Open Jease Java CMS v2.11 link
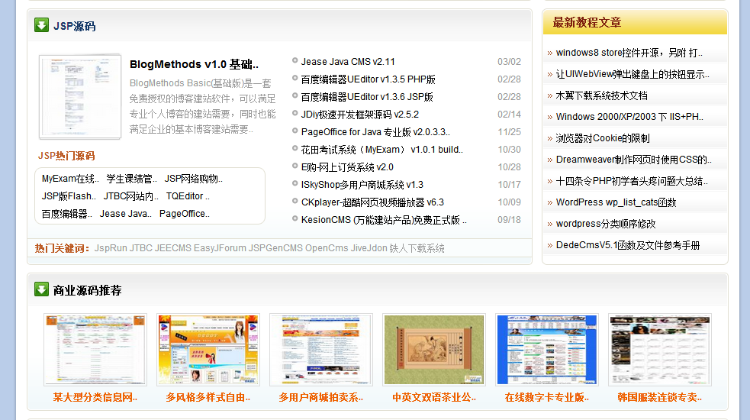The image size is (750, 420). click(x=348, y=62)
